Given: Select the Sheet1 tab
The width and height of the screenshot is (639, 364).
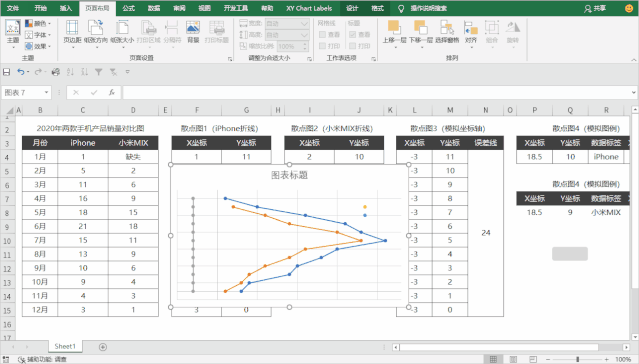Looking at the screenshot, I should point(65,346).
